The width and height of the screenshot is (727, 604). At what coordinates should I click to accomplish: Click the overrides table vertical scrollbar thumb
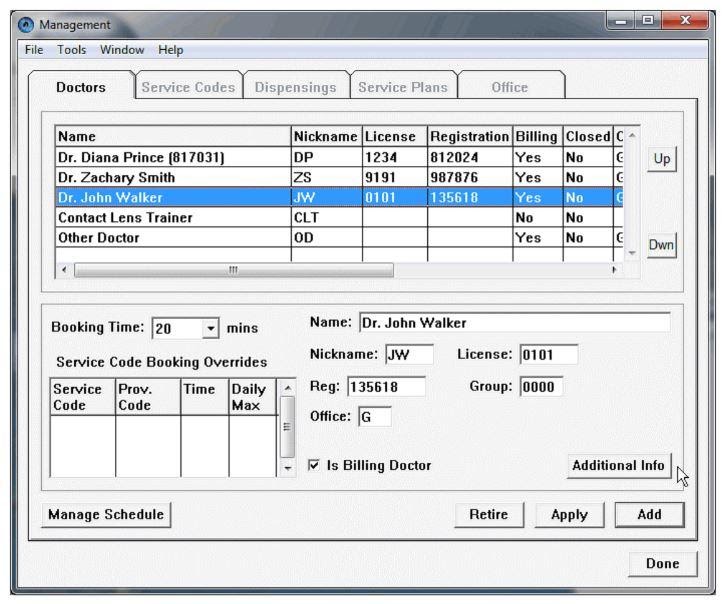[x=287, y=426]
